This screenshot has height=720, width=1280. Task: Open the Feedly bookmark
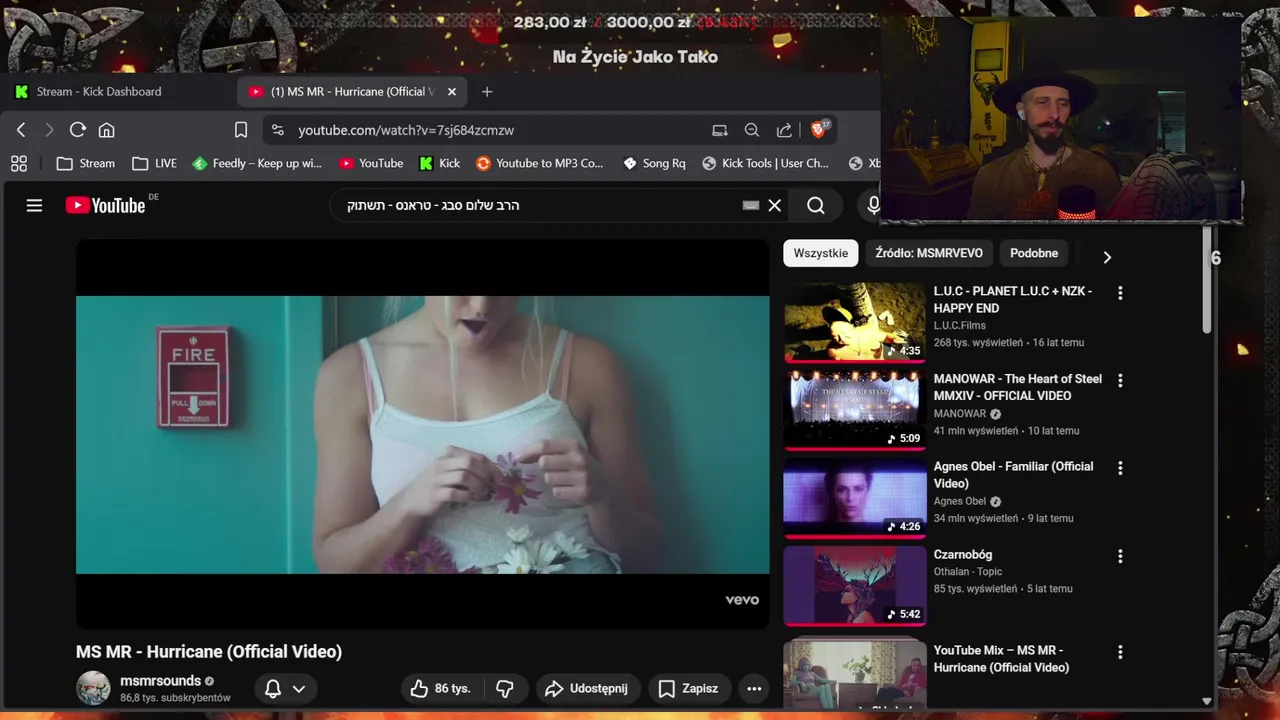[x=257, y=163]
